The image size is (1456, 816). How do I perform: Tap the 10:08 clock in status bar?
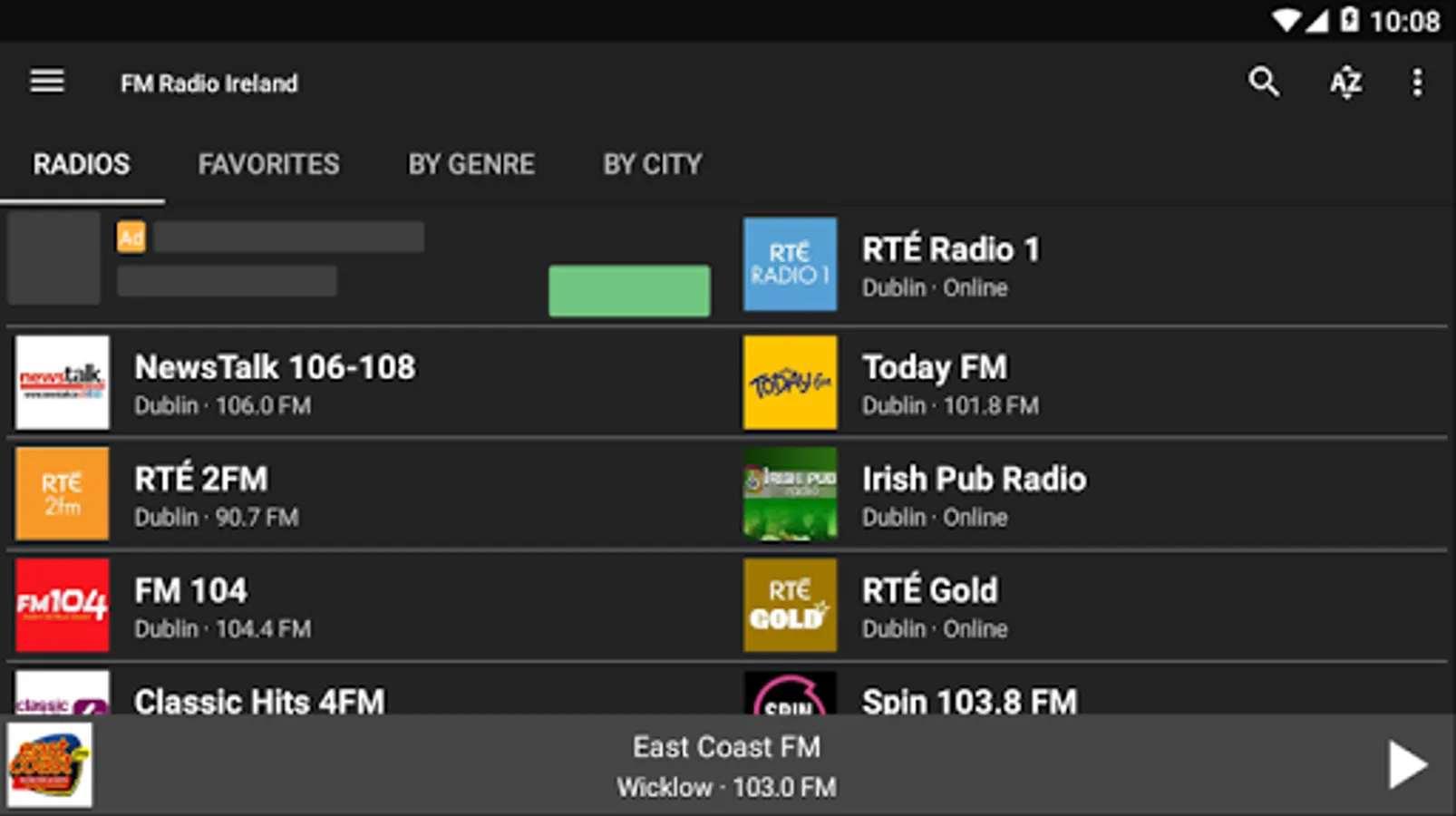[x=1405, y=20]
